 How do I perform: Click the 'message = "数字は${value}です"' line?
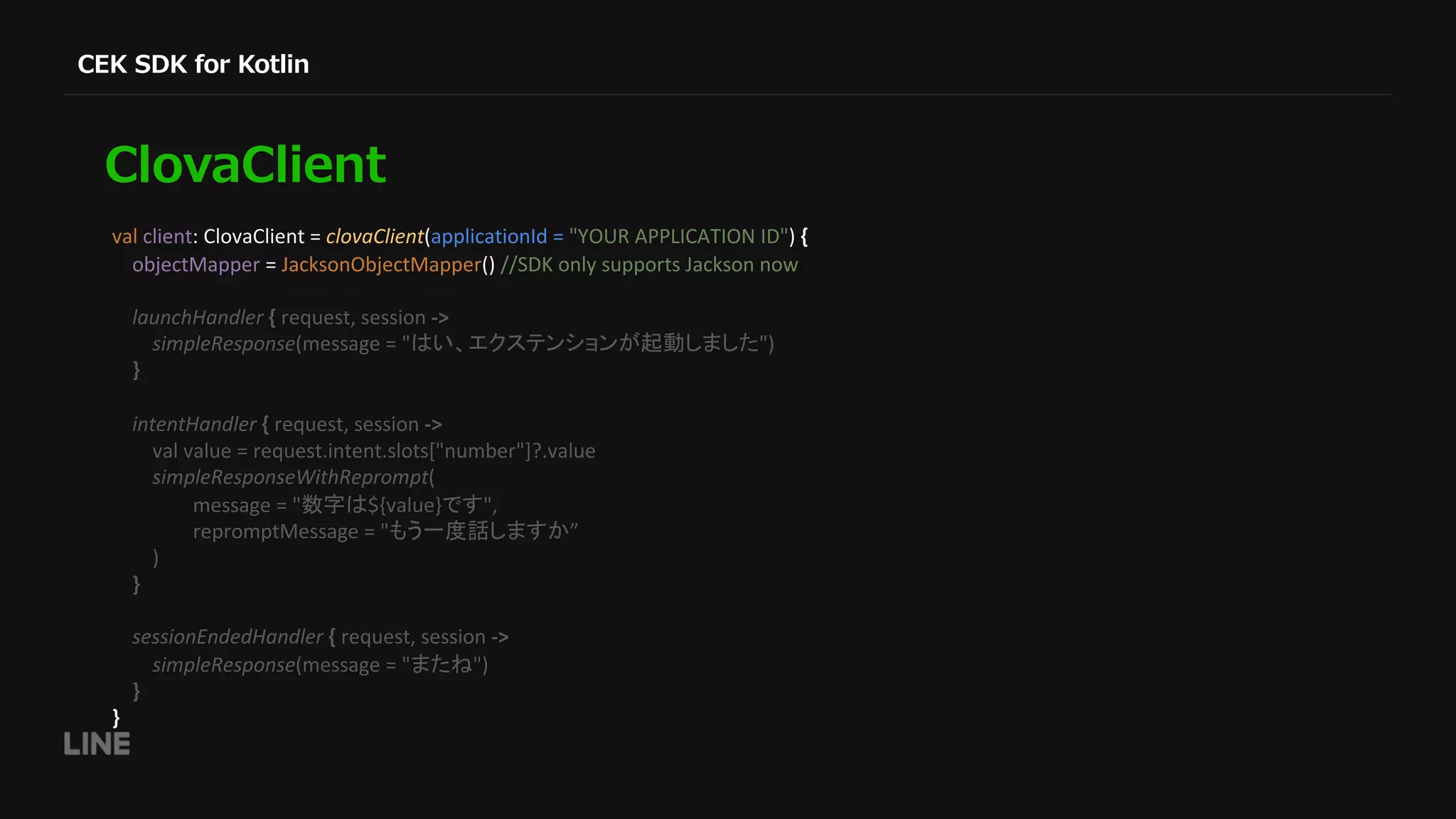click(346, 505)
